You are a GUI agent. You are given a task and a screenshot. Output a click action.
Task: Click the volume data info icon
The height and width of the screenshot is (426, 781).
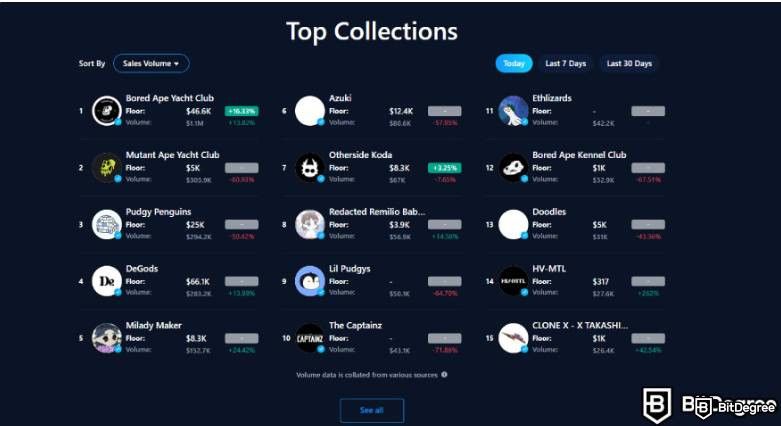click(444, 375)
